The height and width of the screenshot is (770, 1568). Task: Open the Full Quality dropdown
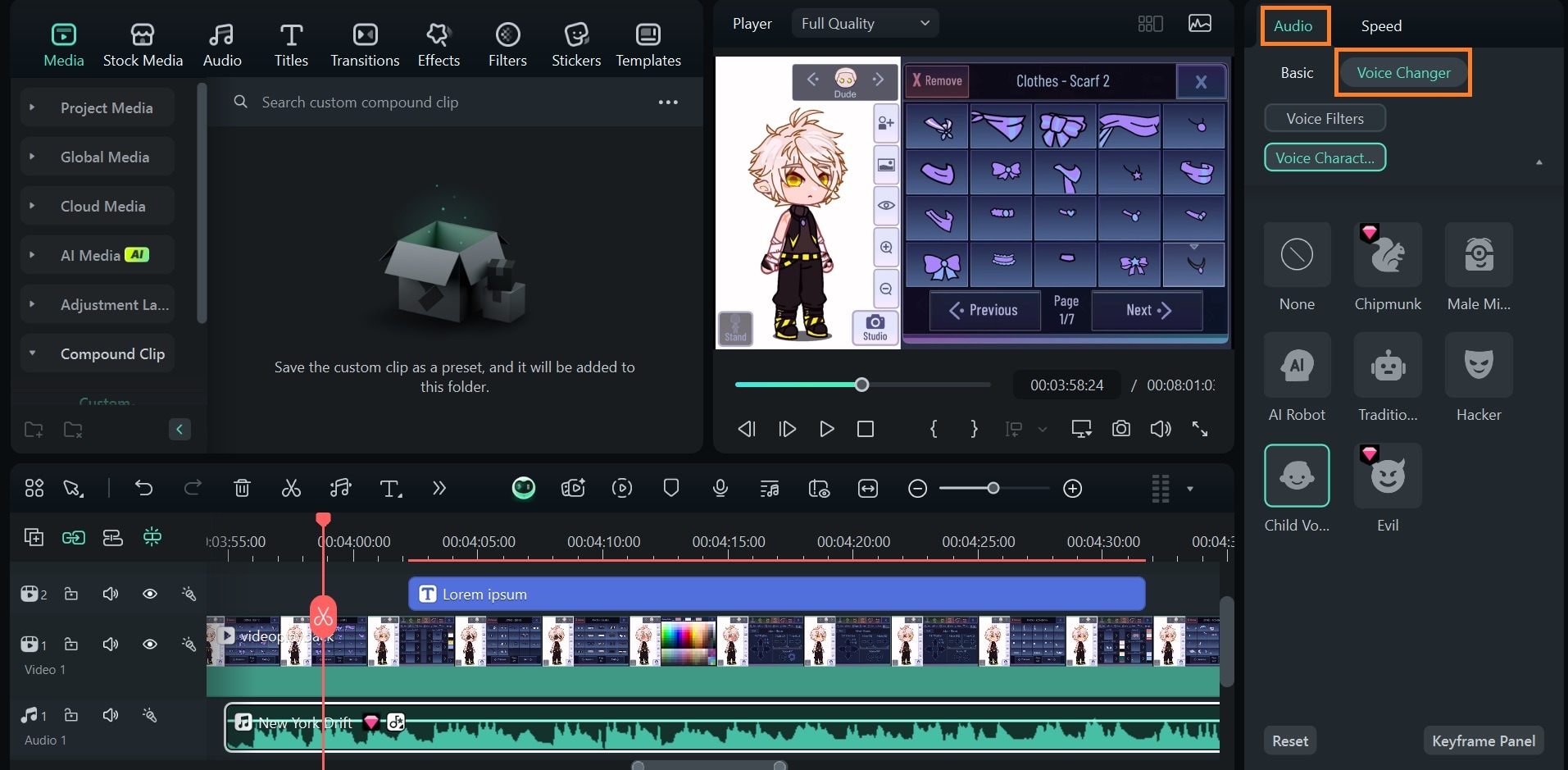point(865,24)
